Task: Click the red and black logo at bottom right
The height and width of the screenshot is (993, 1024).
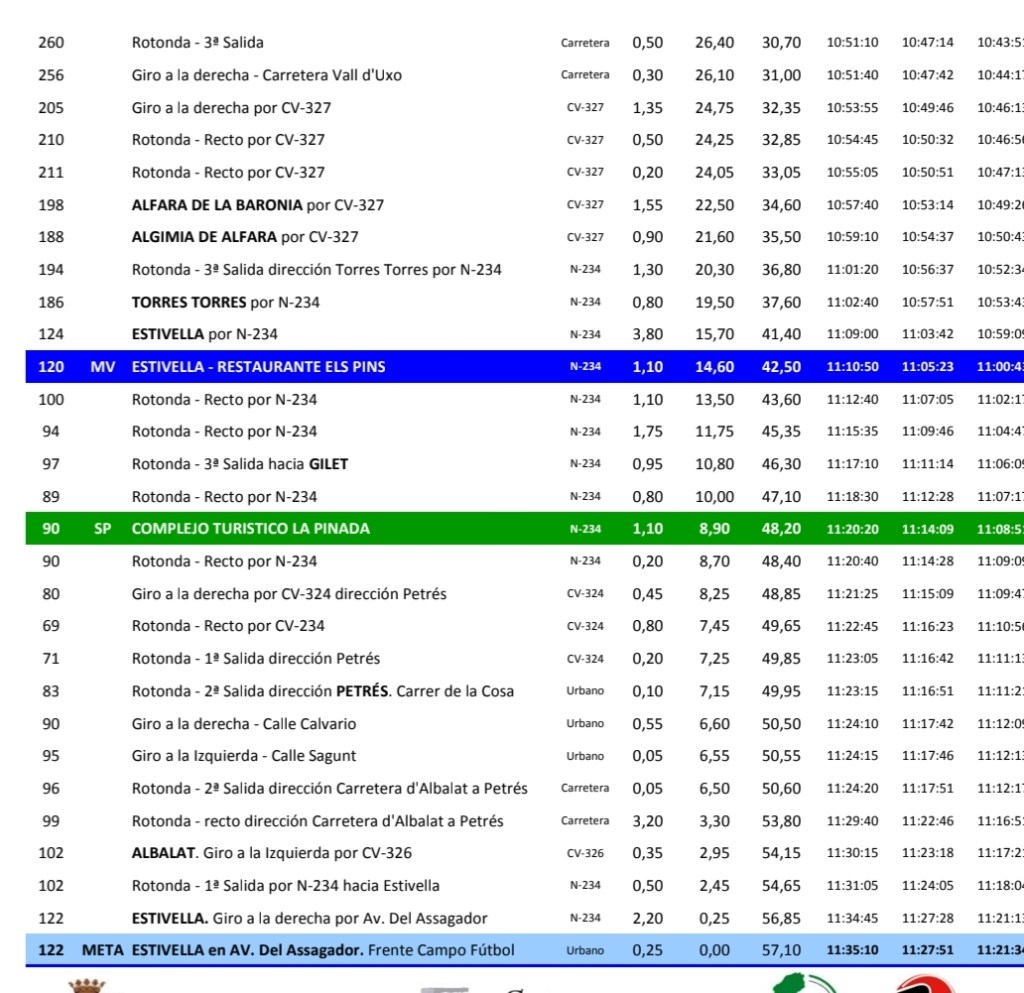Action: coord(922,984)
